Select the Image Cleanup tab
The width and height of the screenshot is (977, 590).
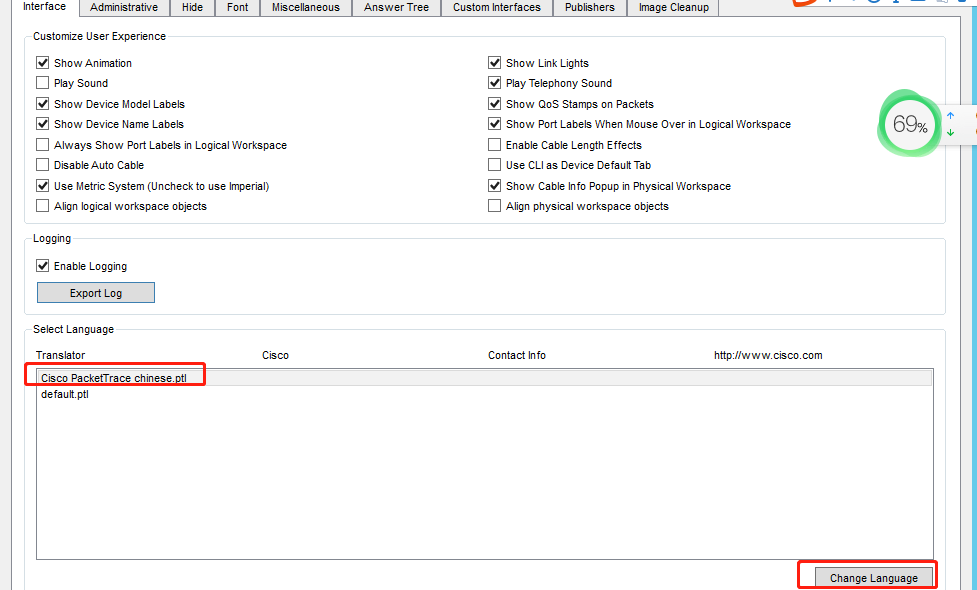tap(674, 7)
